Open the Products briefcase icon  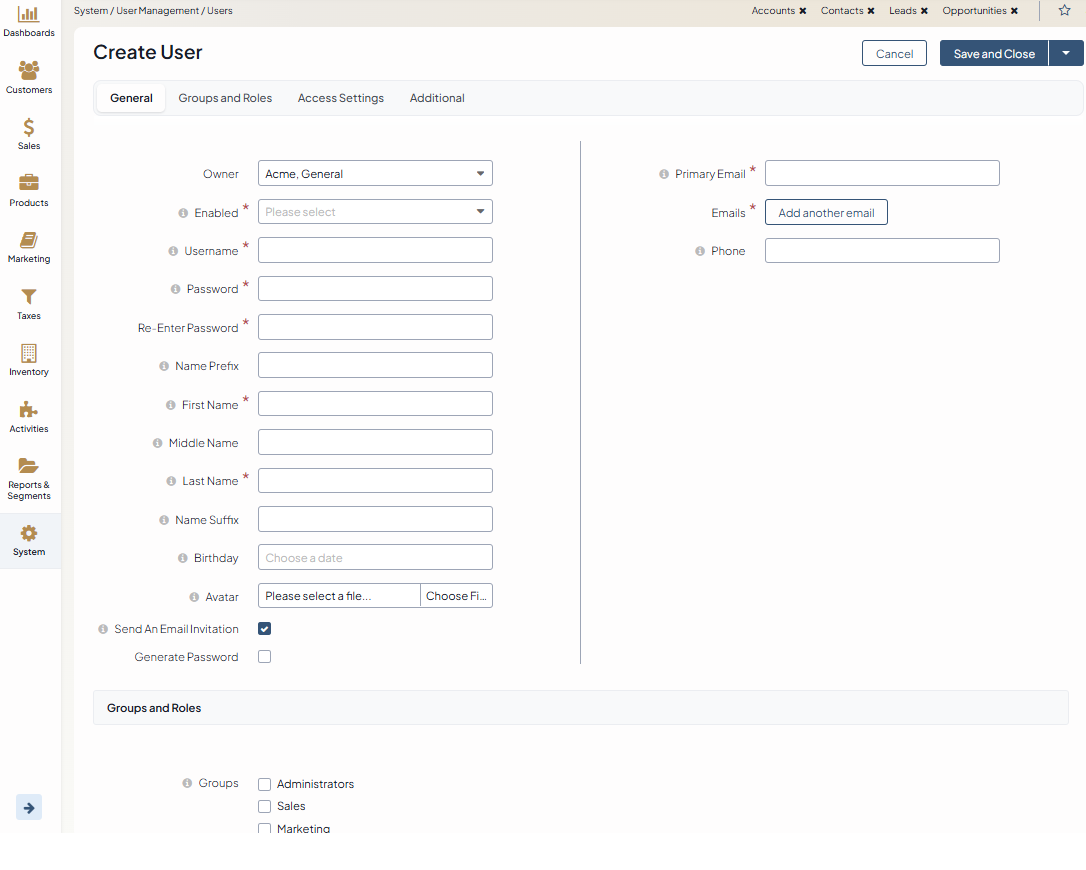point(29,183)
